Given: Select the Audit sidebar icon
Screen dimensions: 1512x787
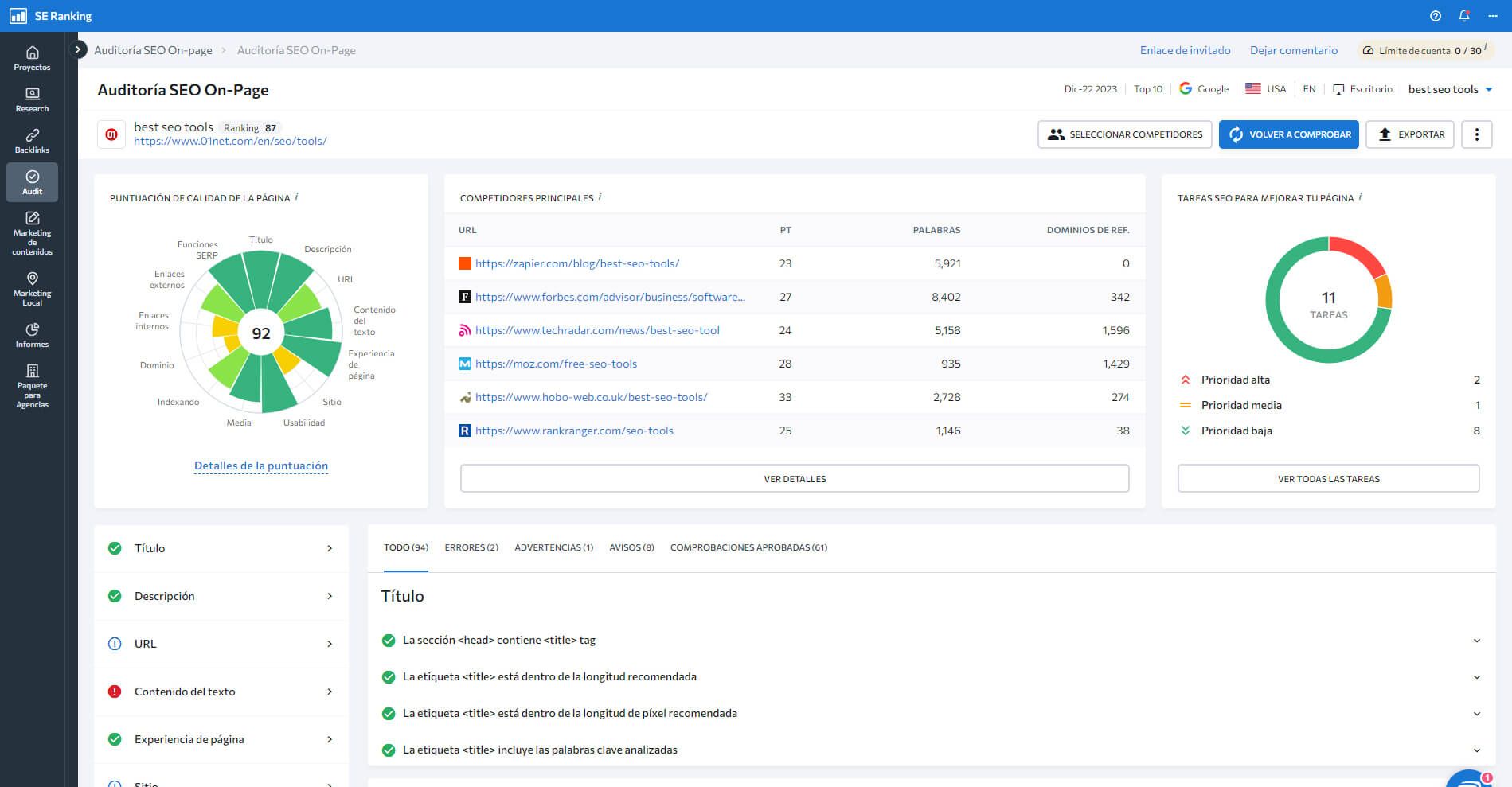Looking at the screenshot, I should click(x=32, y=182).
